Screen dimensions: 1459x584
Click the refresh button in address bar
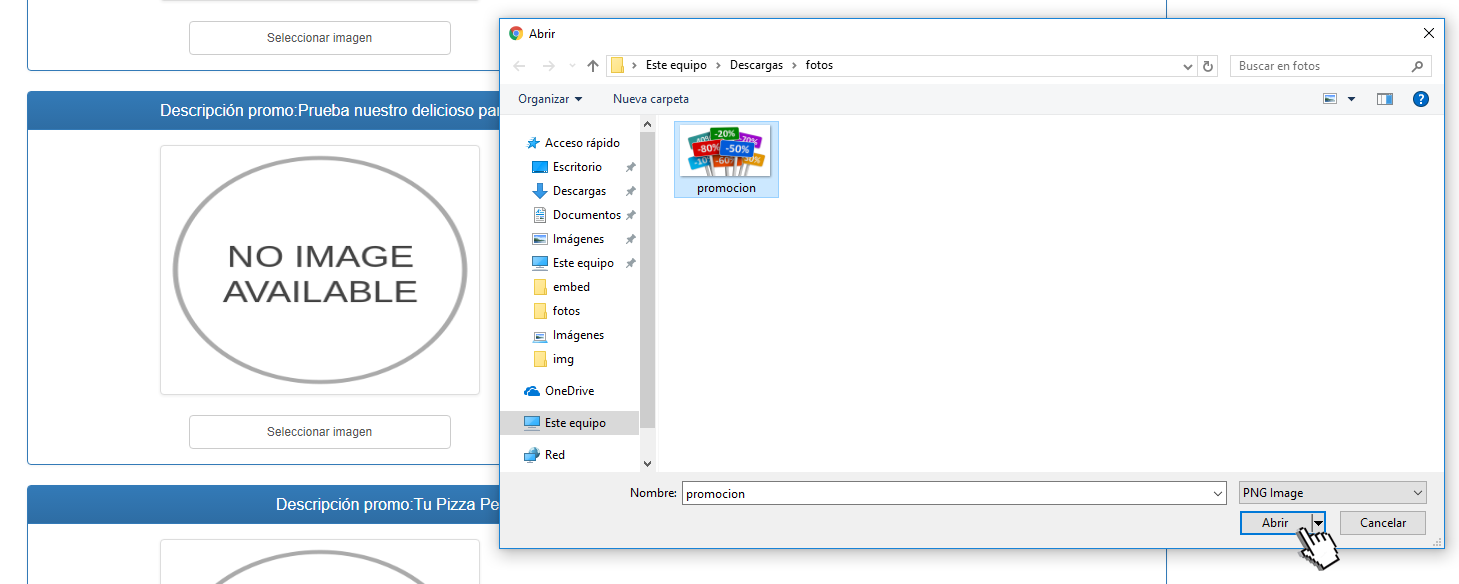[x=1208, y=66]
